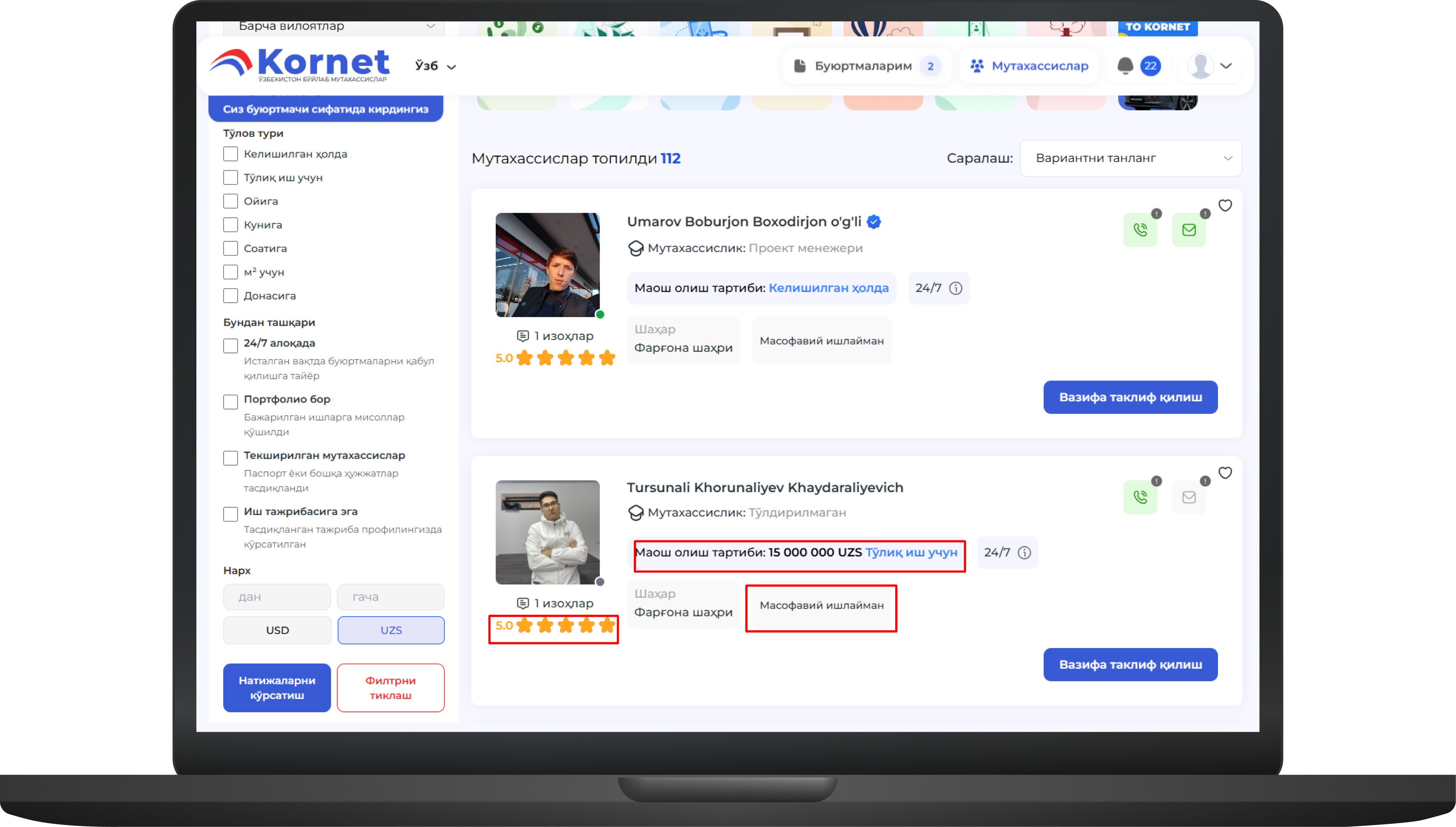
Task: Click info icon next to Umarov's 24/7
Action: pos(956,289)
